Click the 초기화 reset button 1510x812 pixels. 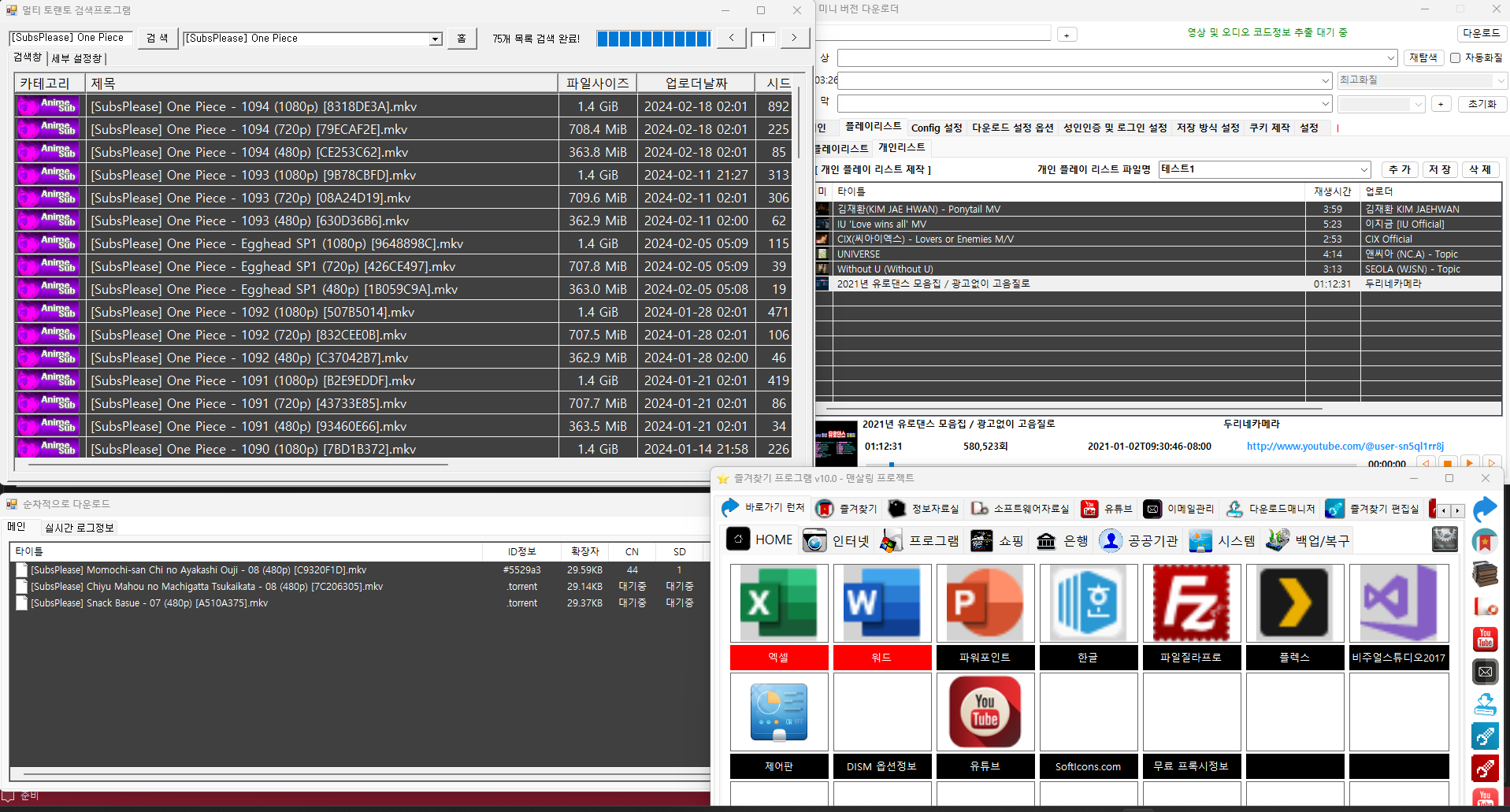tap(1482, 104)
